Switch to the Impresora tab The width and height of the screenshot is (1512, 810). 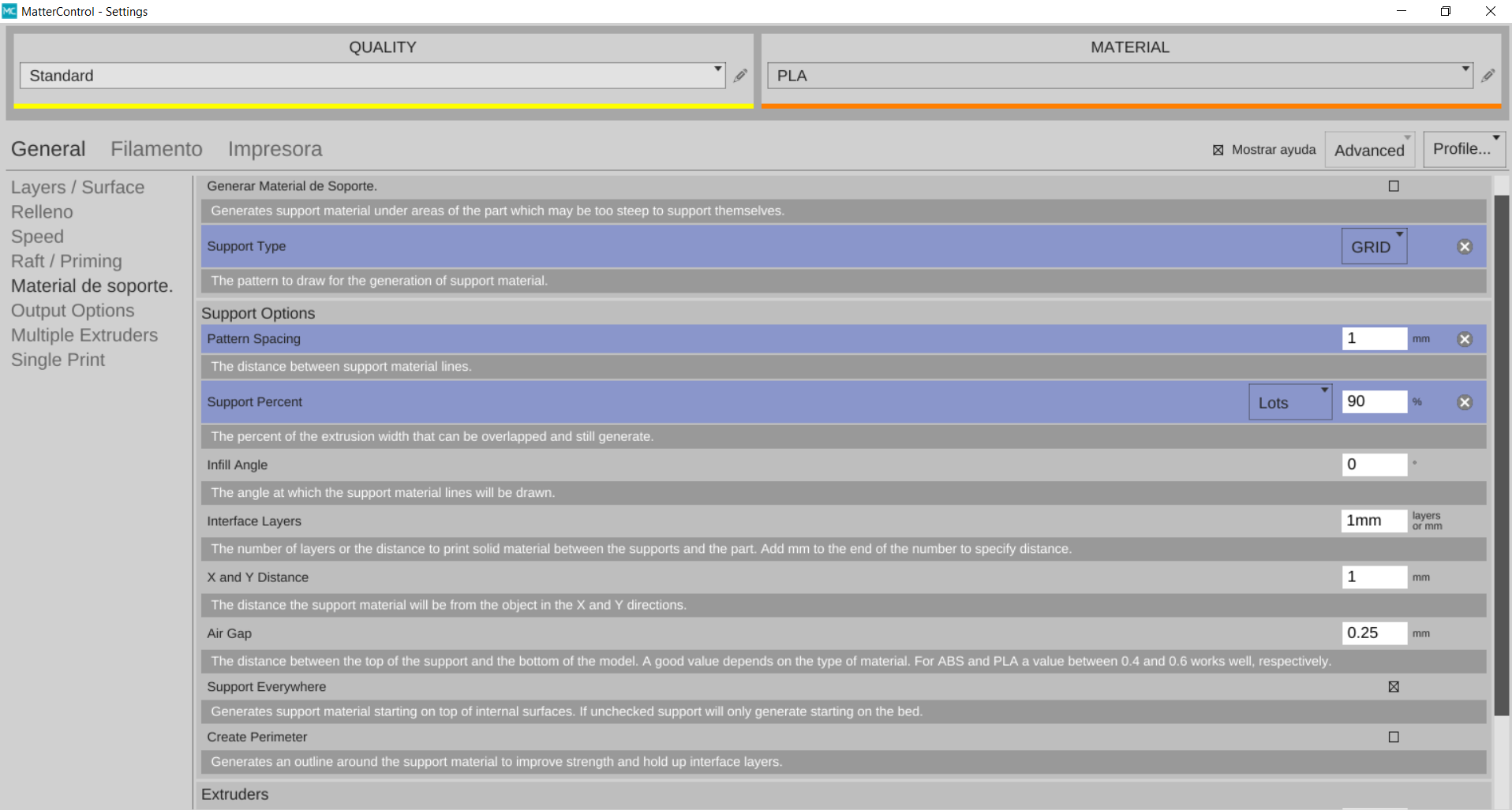275,149
